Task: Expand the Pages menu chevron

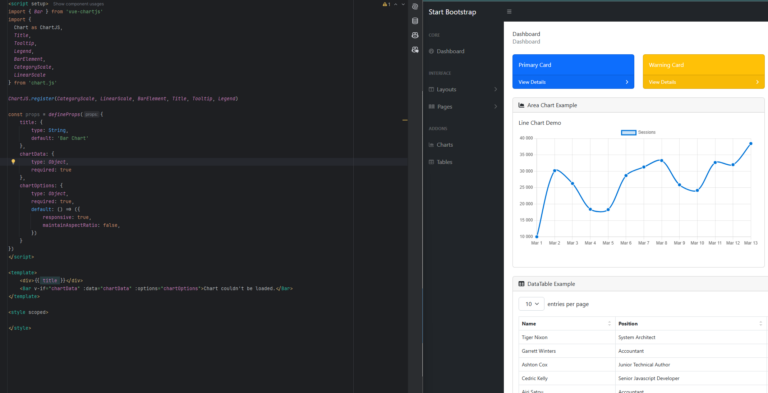Action: click(495, 106)
